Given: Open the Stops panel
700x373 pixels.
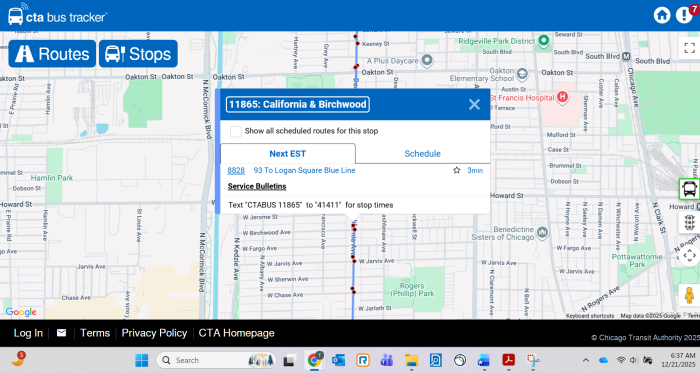Looking at the screenshot, I should 138,54.
